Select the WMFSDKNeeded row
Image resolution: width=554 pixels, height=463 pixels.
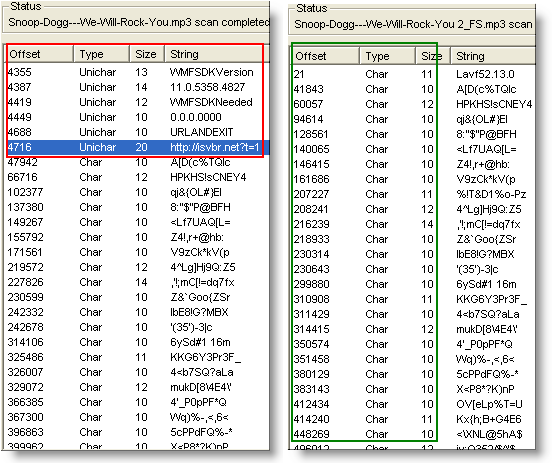[137, 102]
